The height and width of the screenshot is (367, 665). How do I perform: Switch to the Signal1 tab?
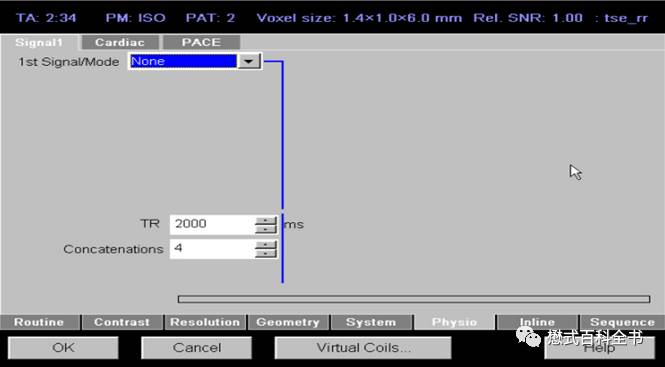click(39, 42)
